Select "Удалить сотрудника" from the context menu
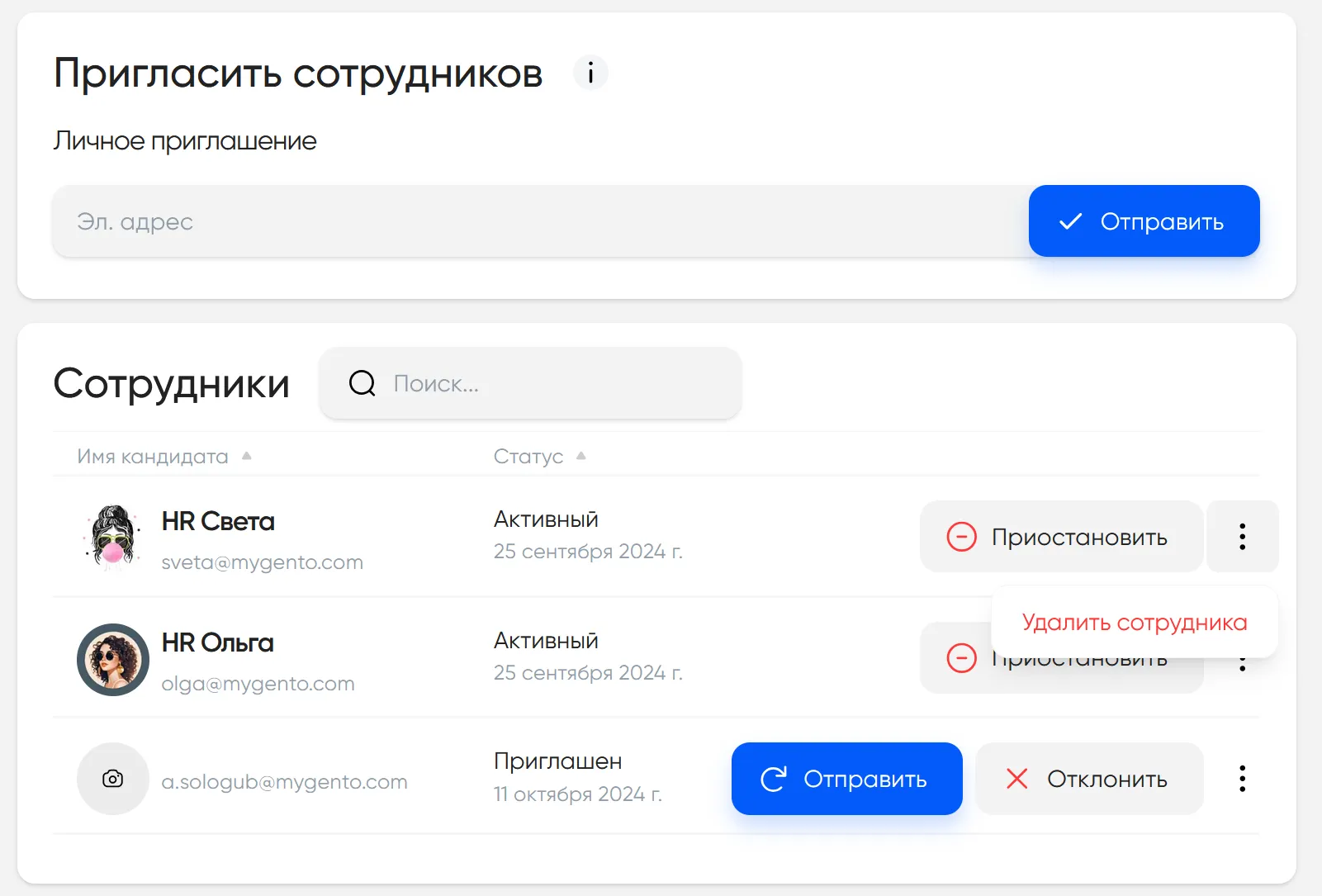 click(x=1135, y=622)
